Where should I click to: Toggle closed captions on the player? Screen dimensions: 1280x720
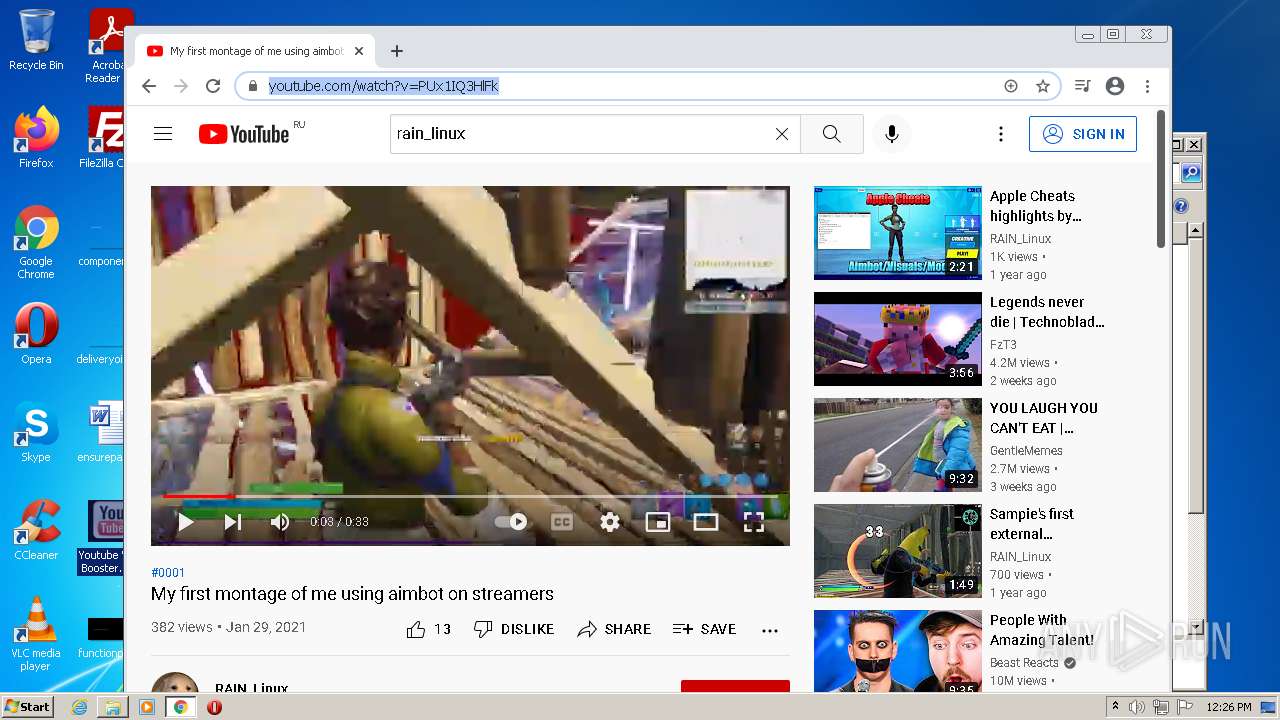[562, 521]
